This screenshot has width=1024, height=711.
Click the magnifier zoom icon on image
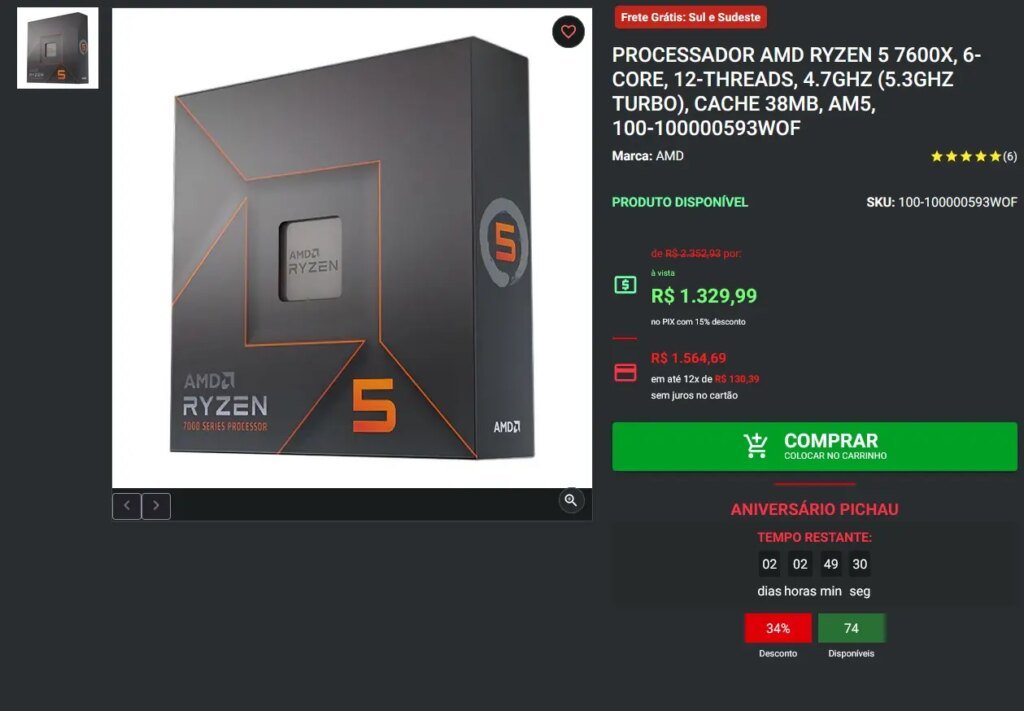pos(571,501)
